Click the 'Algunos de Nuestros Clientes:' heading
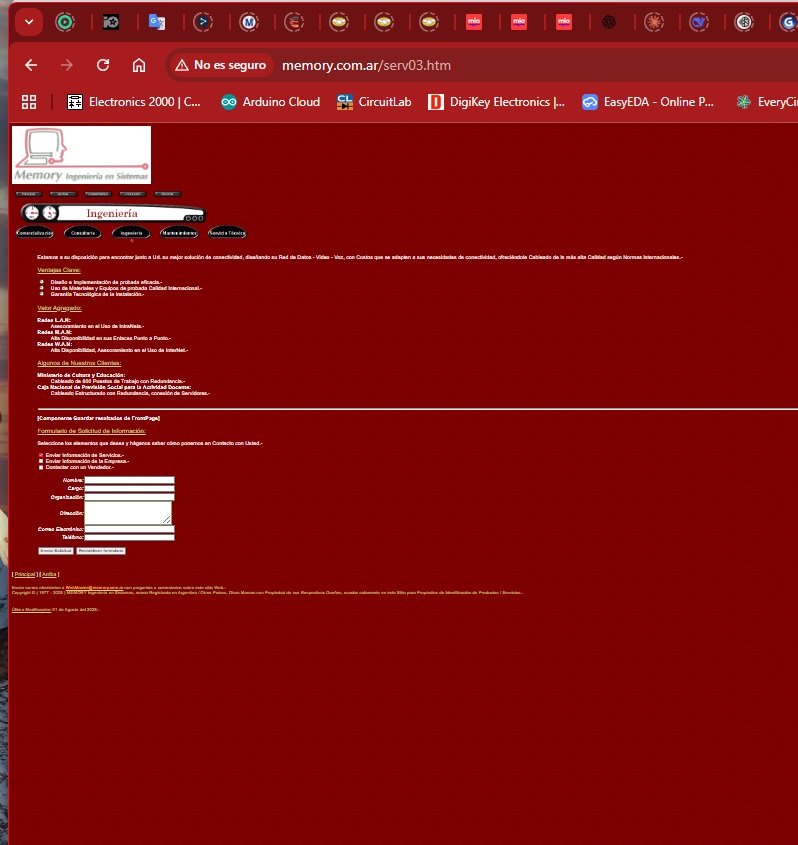 coord(79,363)
